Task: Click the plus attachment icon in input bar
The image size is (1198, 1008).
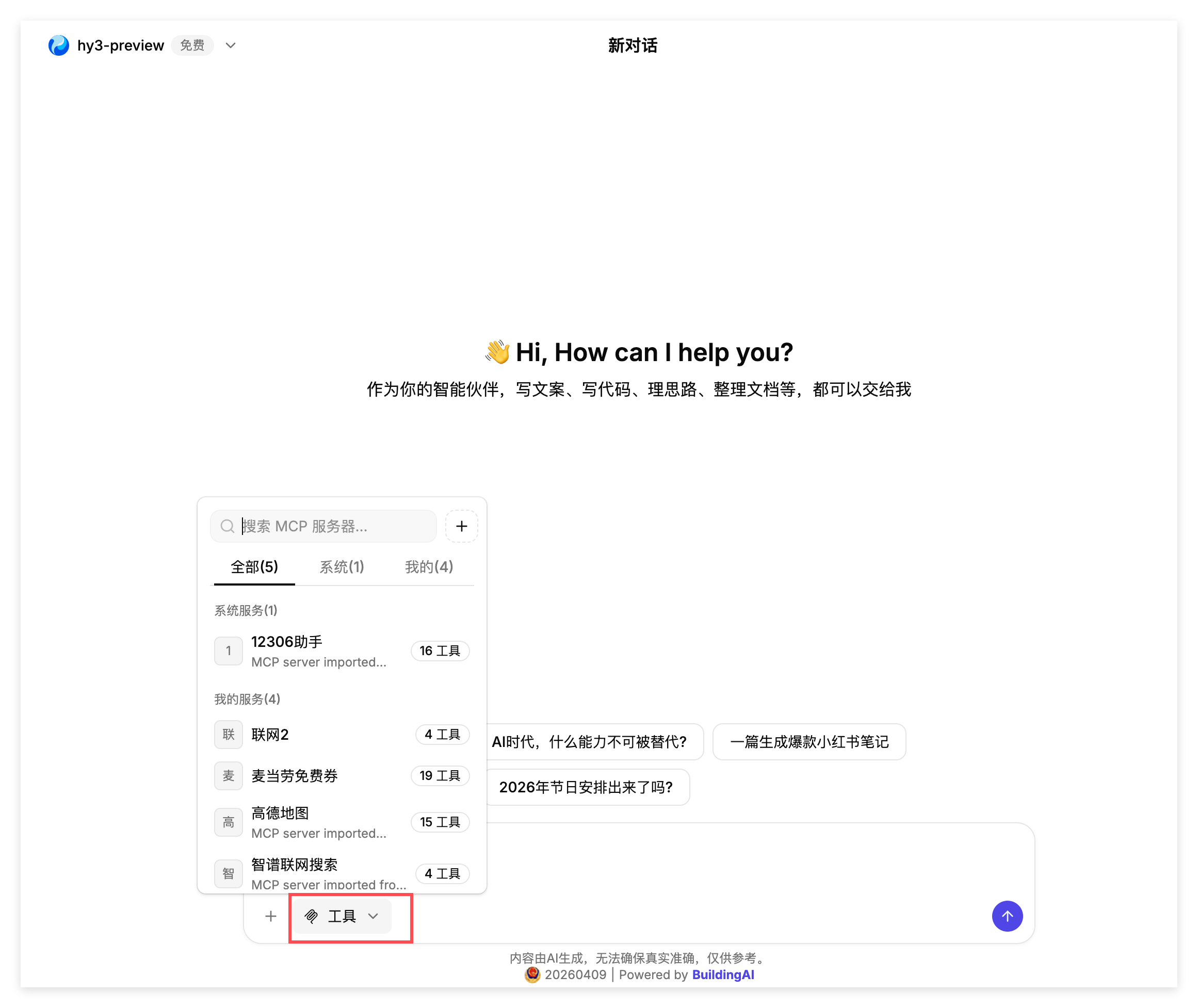Action: [270, 916]
